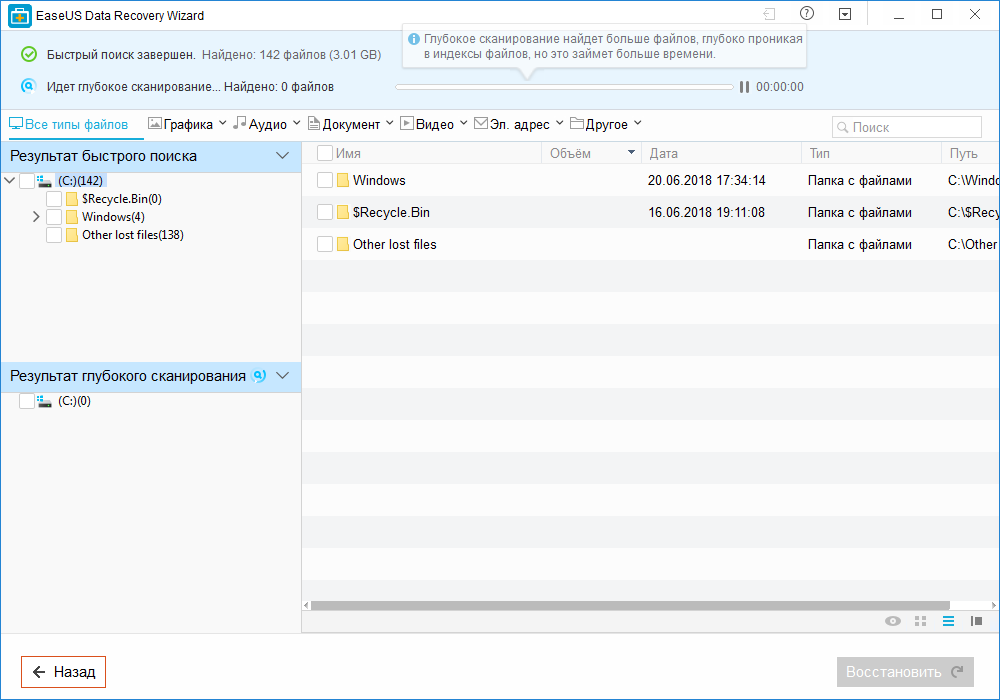
Task: Click the Поиск search field
Action: coord(907,128)
